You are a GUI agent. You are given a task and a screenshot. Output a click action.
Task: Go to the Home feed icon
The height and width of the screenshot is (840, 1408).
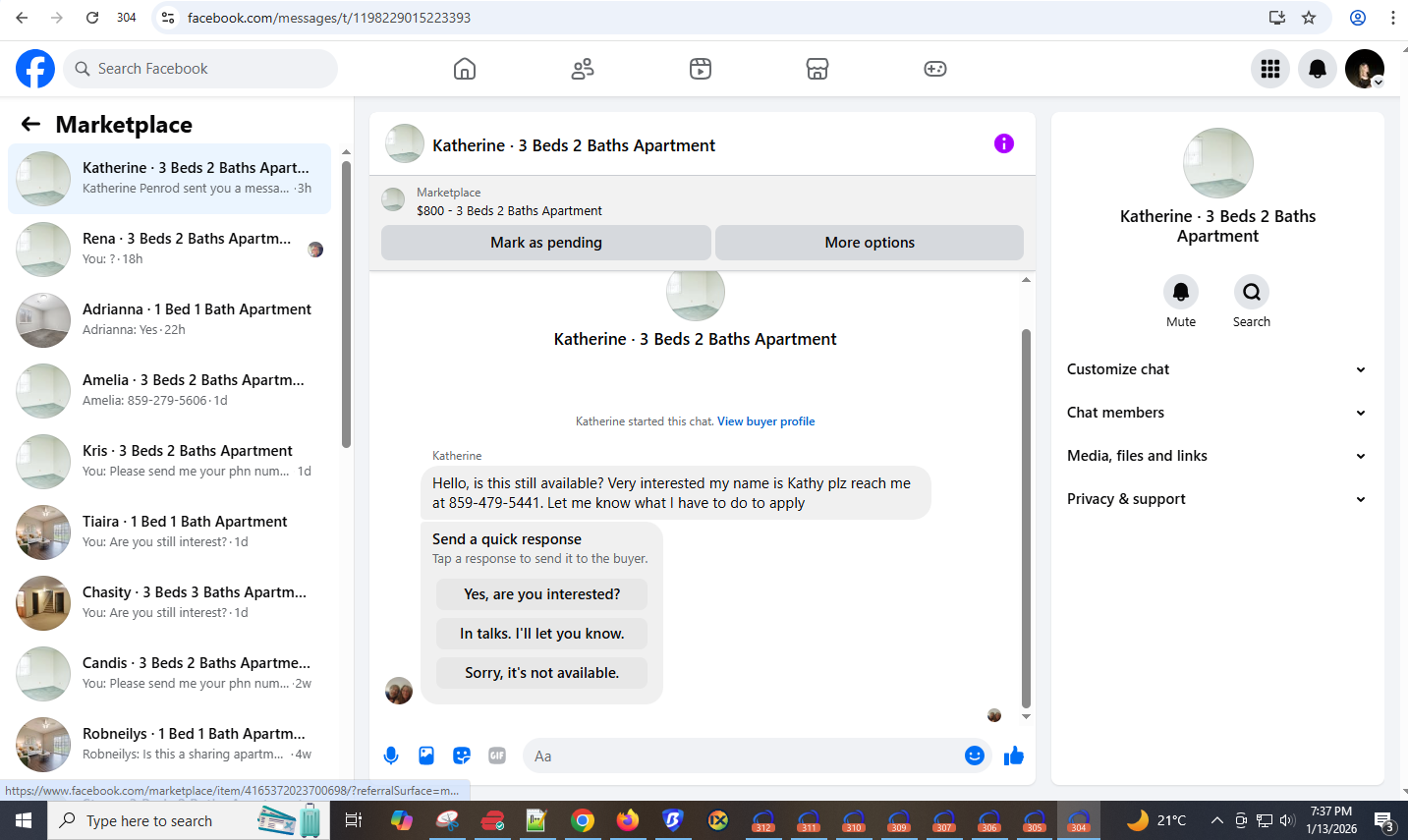(x=465, y=69)
